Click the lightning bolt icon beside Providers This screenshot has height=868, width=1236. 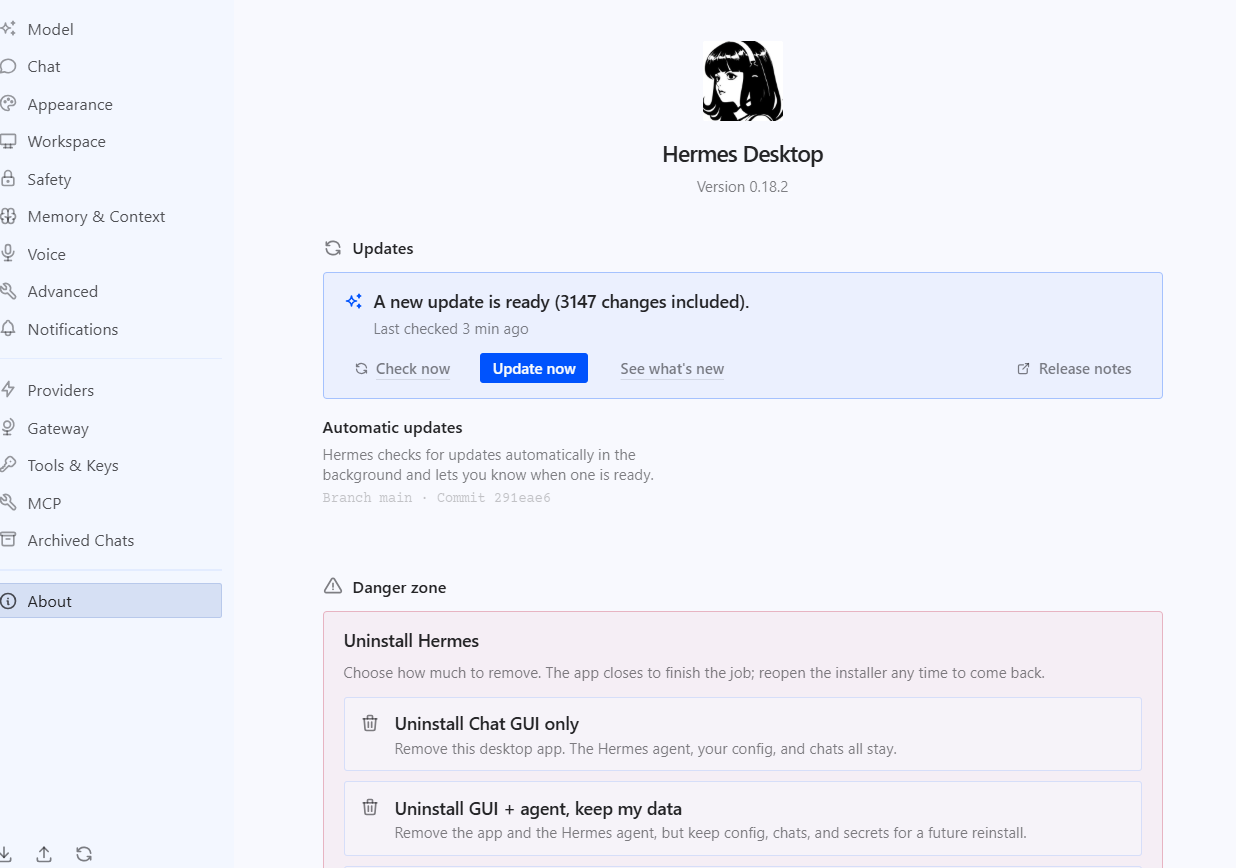click(8, 390)
